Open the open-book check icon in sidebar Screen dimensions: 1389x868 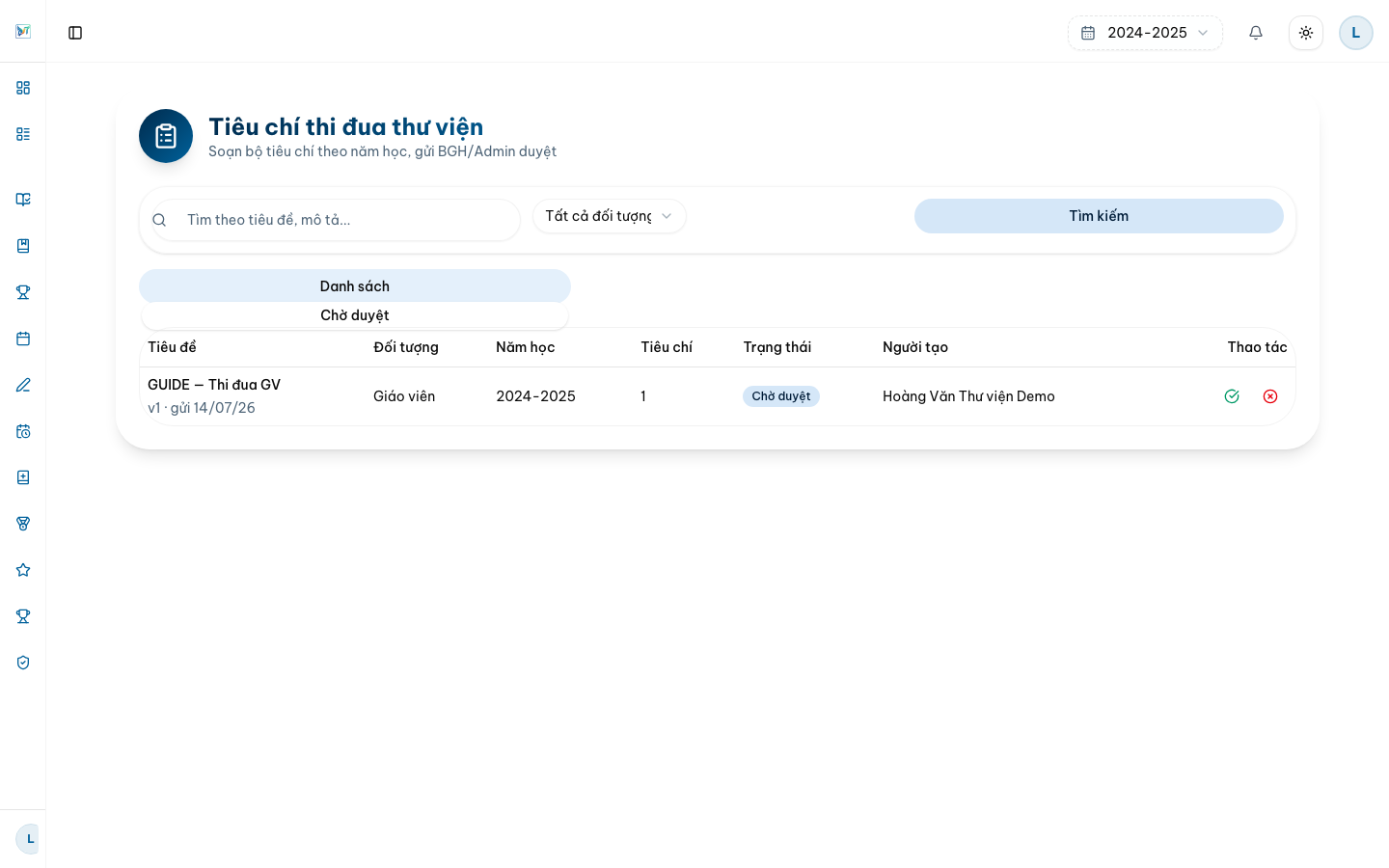point(23,200)
